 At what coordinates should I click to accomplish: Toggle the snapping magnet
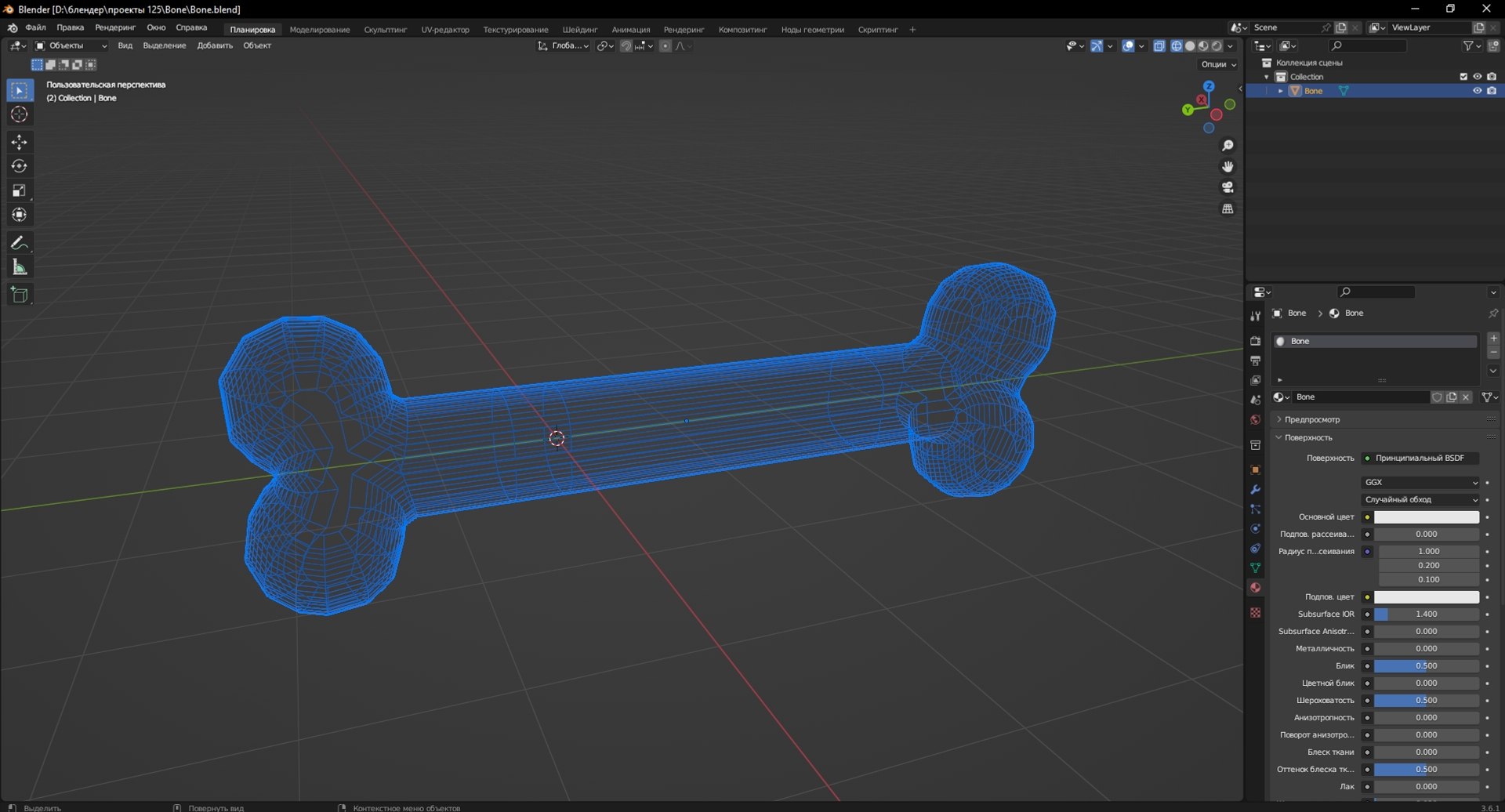pyautogui.click(x=626, y=45)
